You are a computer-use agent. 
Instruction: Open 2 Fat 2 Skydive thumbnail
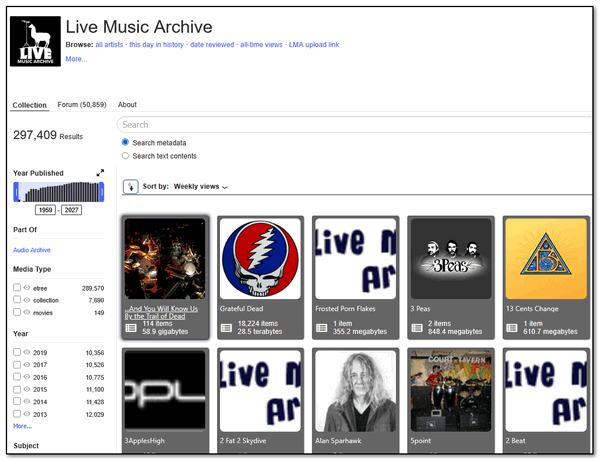(260, 391)
